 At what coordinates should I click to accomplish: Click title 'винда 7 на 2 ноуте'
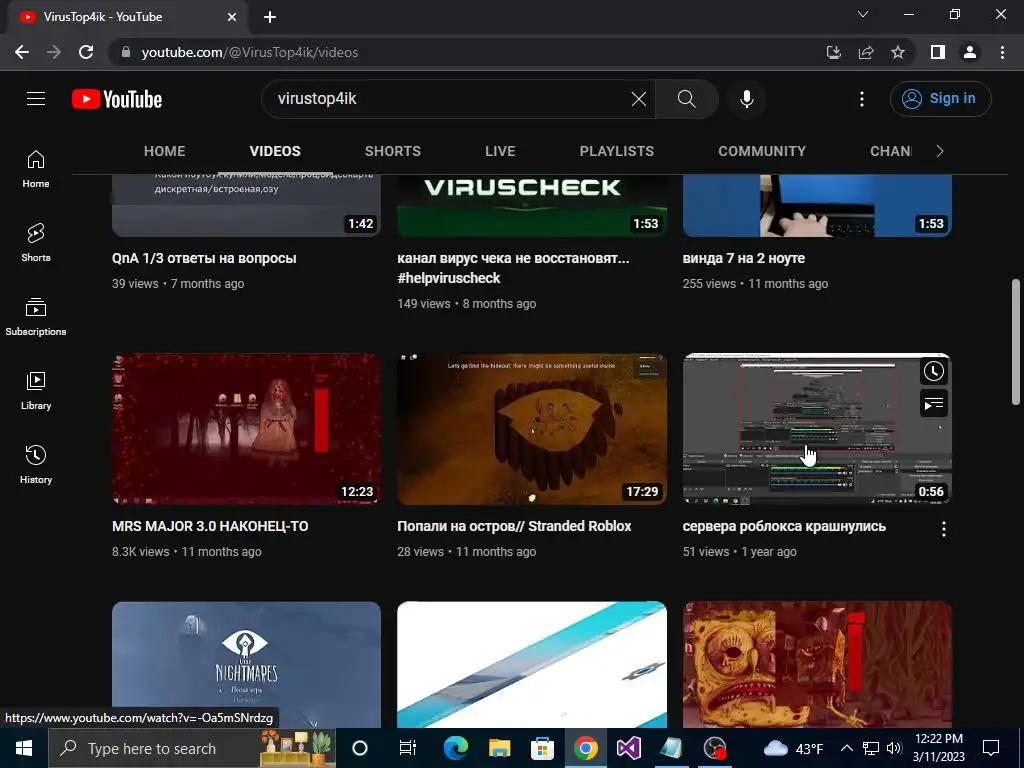(x=743, y=259)
